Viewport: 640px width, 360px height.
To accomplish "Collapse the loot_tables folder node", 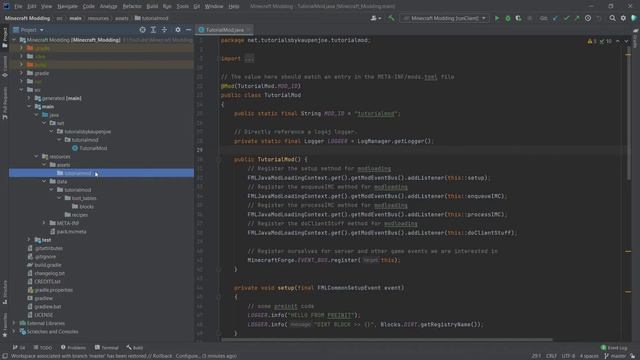I will [59, 198].
